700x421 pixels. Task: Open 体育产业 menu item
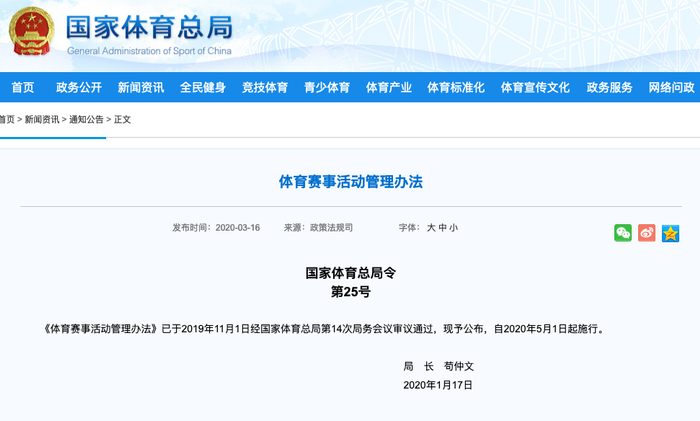pos(389,87)
